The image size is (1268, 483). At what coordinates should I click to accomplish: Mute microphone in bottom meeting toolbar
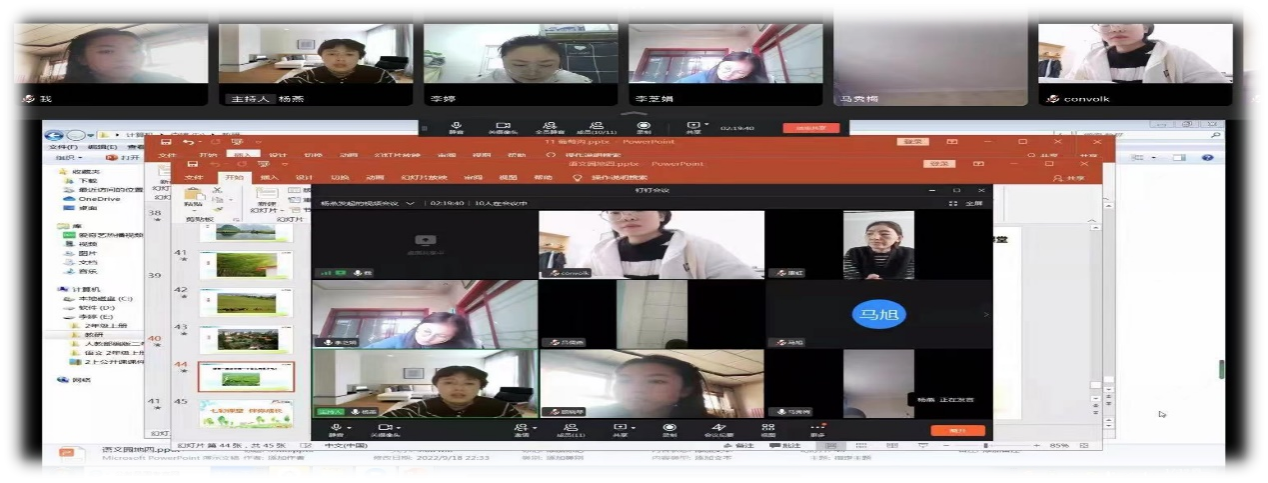coord(336,428)
